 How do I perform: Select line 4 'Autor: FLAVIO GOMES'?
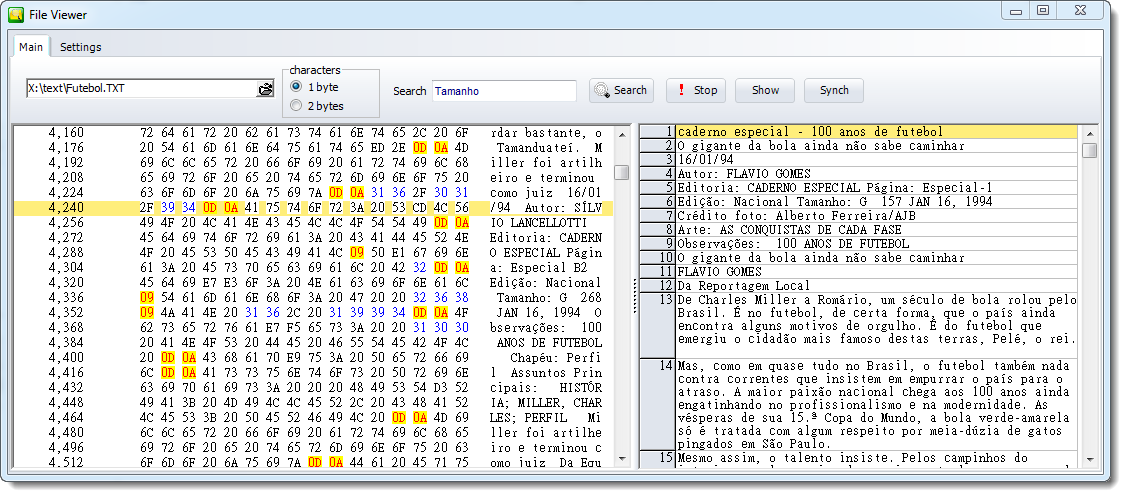coord(876,173)
